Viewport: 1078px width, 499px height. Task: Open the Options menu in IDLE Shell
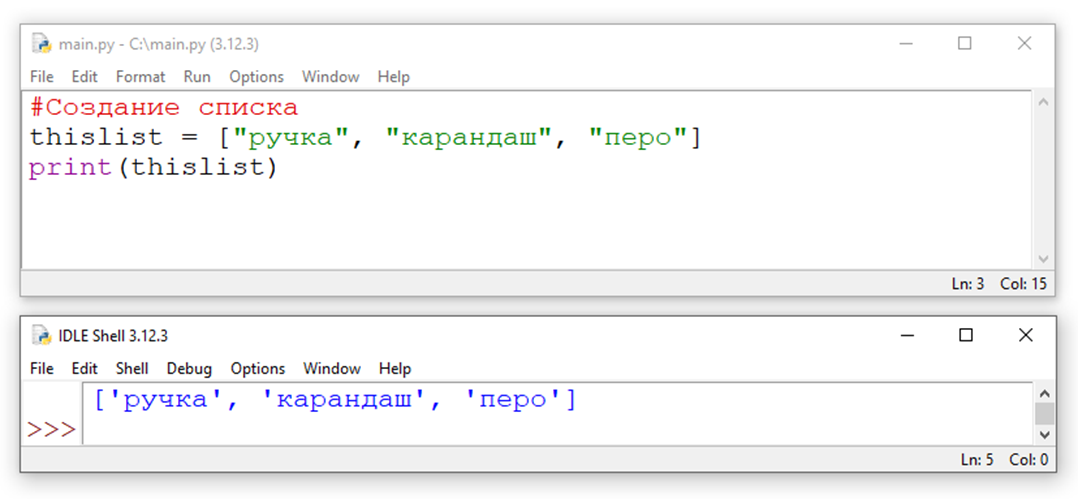click(257, 368)
